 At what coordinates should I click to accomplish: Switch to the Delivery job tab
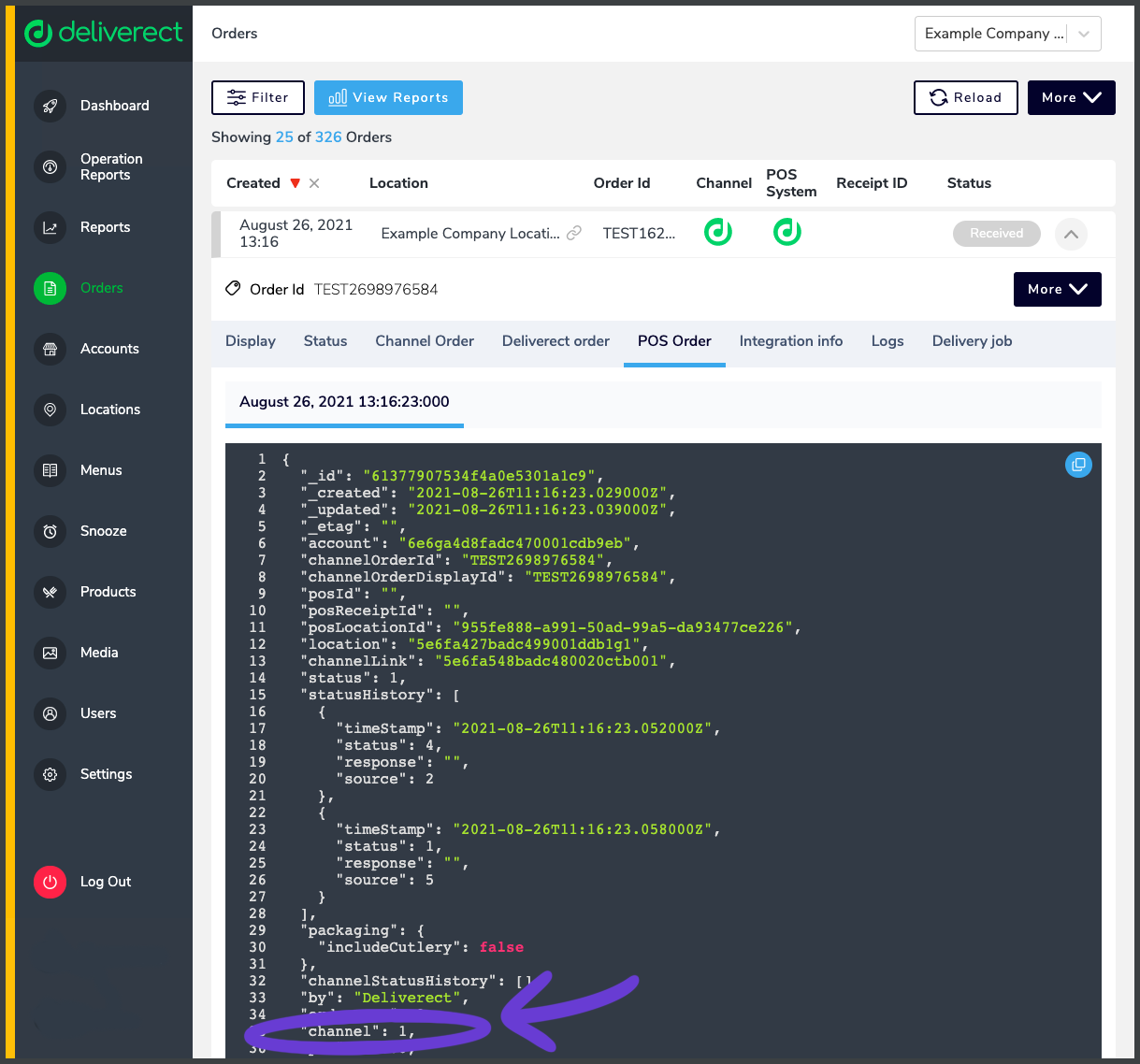tap(973, 341)
